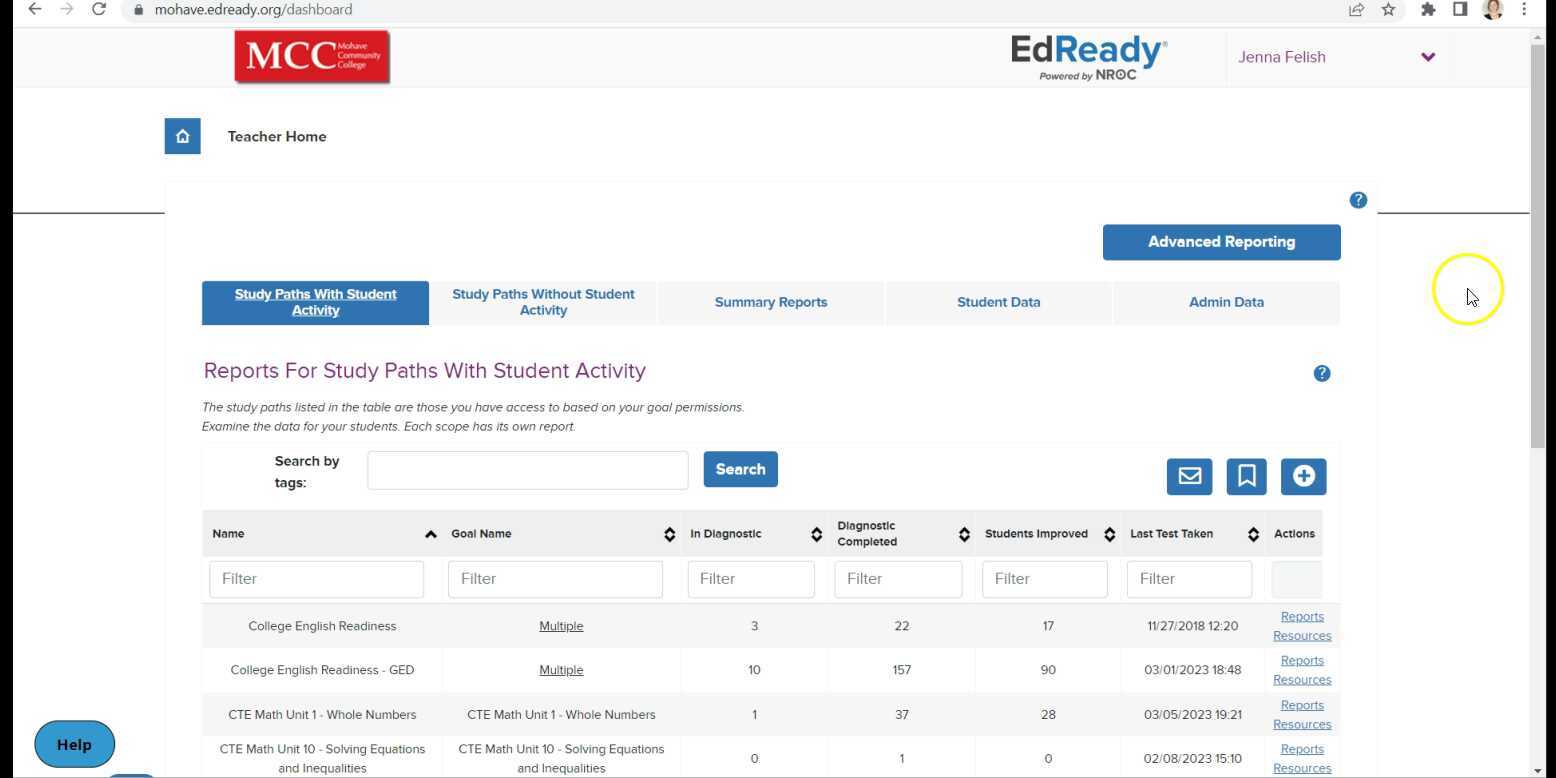Image resolution: width=1556 pixels, height=778 pixels.
Task: Click the add new report plus icon
Action: (x=1303, y=477)
